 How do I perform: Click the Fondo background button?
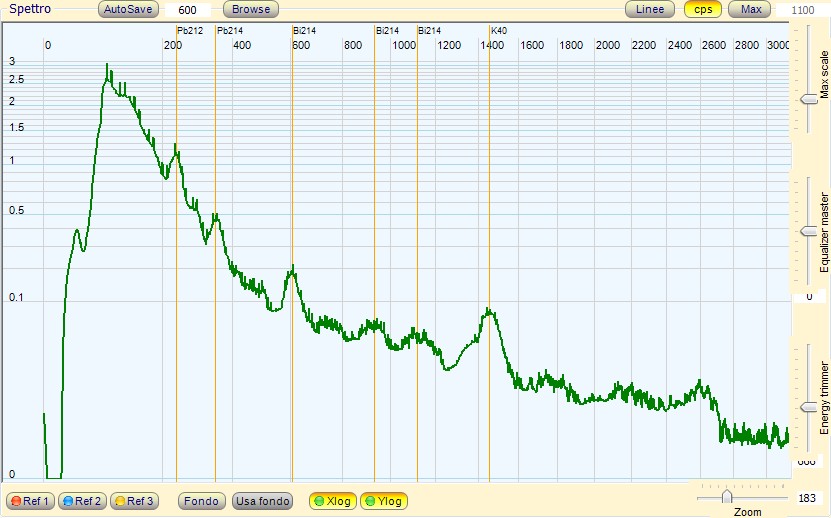[x=201, y=501]
